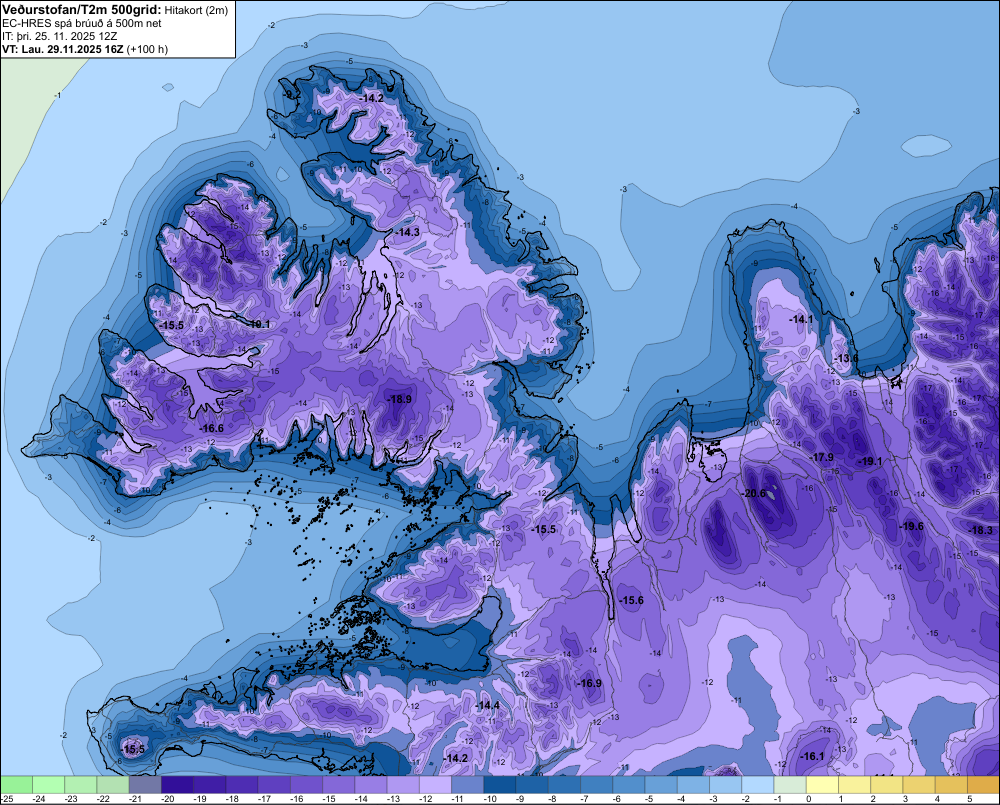
Task: Pick the legend swatch labeled -12
Action: (x=435, y=784)
